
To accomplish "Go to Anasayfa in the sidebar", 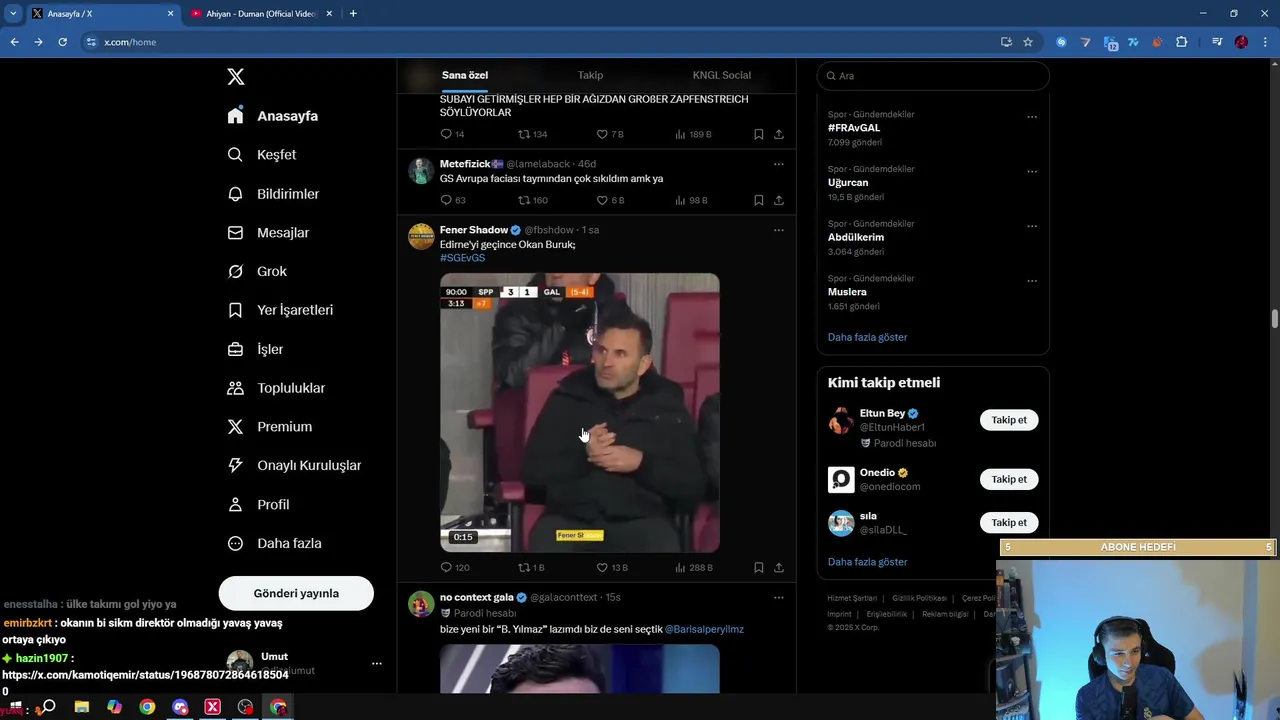I will click(x=272, y=116).
